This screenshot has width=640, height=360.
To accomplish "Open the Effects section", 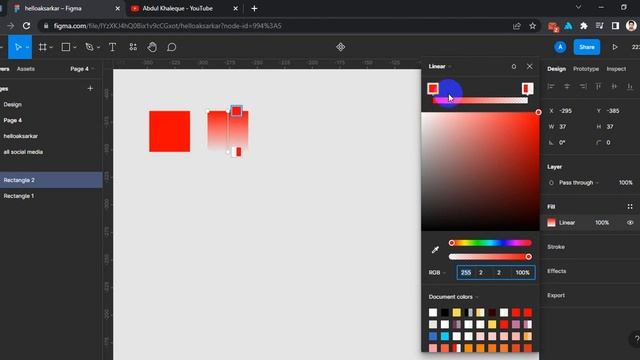I will click(556, 271).
